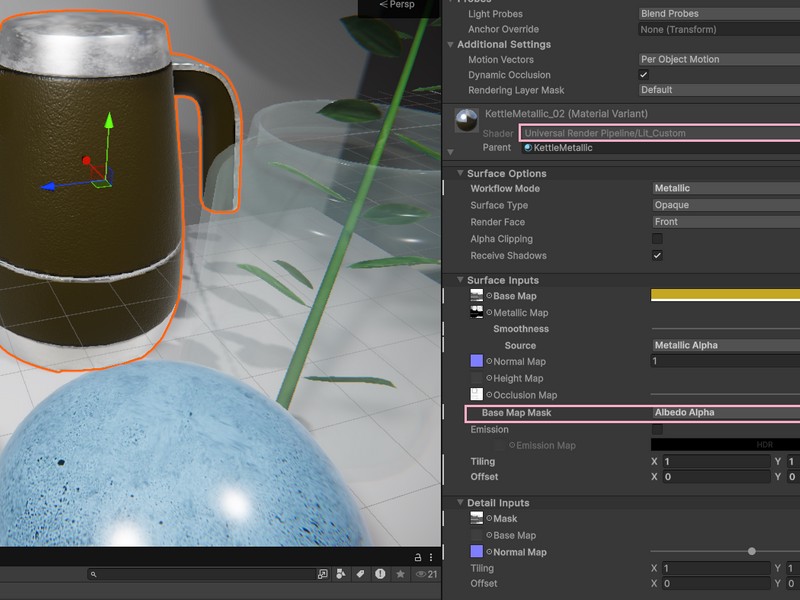Open the Base Map Mask Albedo Alpha selector
This screenshot has width=800, height=600.
[720, 410]
